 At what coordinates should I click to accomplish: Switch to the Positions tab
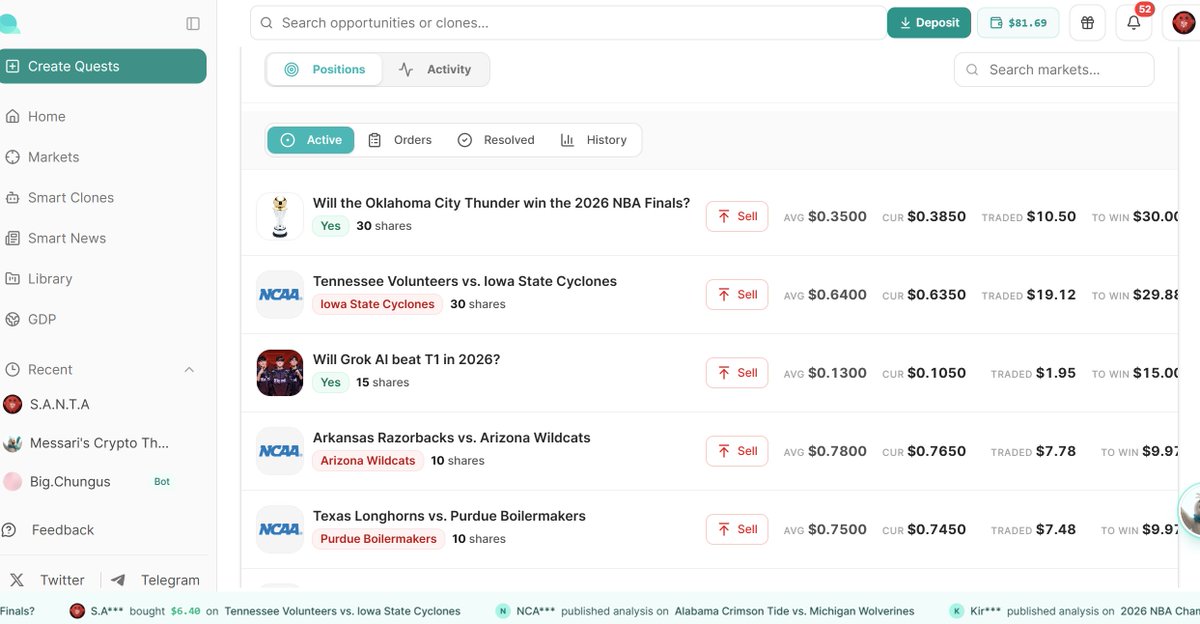pos(325,69)
